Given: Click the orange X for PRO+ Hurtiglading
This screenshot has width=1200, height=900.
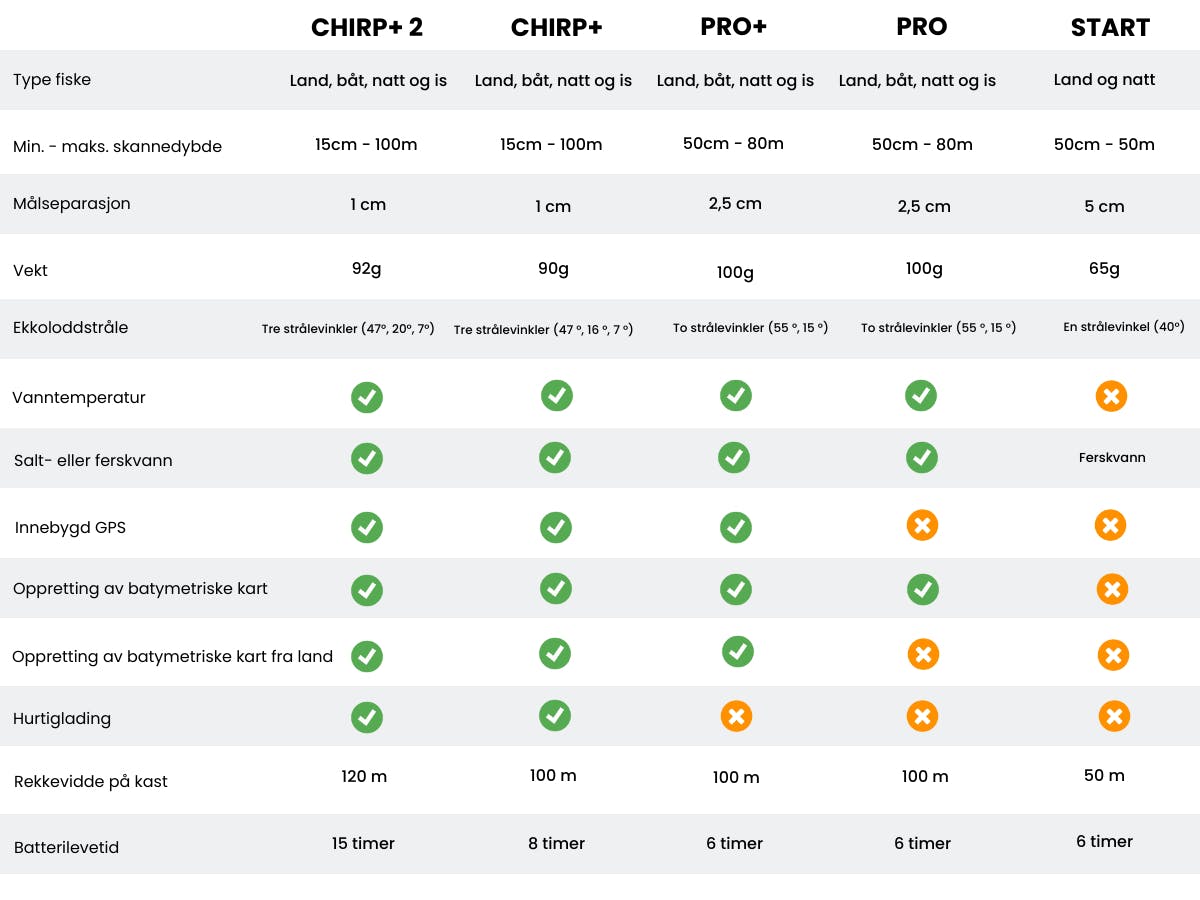Looking at the screenshot, I should tap(737, 716).
